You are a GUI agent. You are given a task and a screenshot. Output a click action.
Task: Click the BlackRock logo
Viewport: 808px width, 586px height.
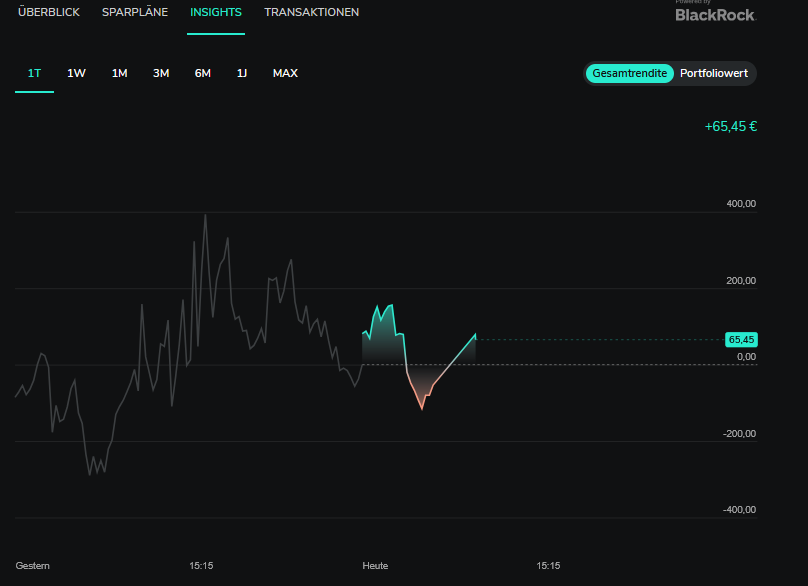(x=715, y=14)
